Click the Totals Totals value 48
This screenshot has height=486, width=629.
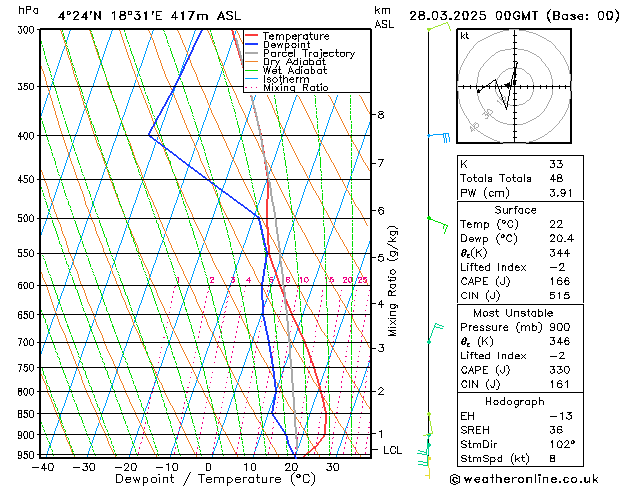[556, 178]
